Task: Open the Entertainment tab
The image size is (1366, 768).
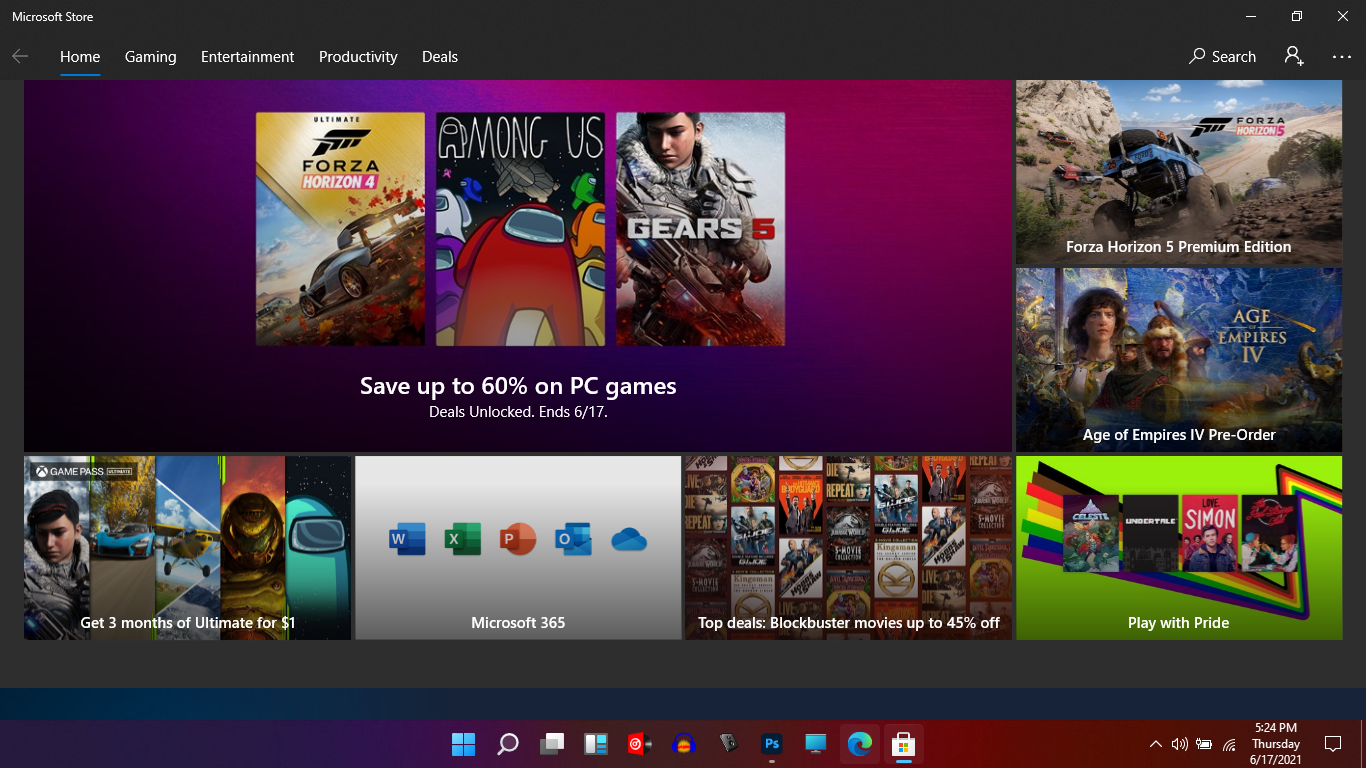Action: [248, 57]
